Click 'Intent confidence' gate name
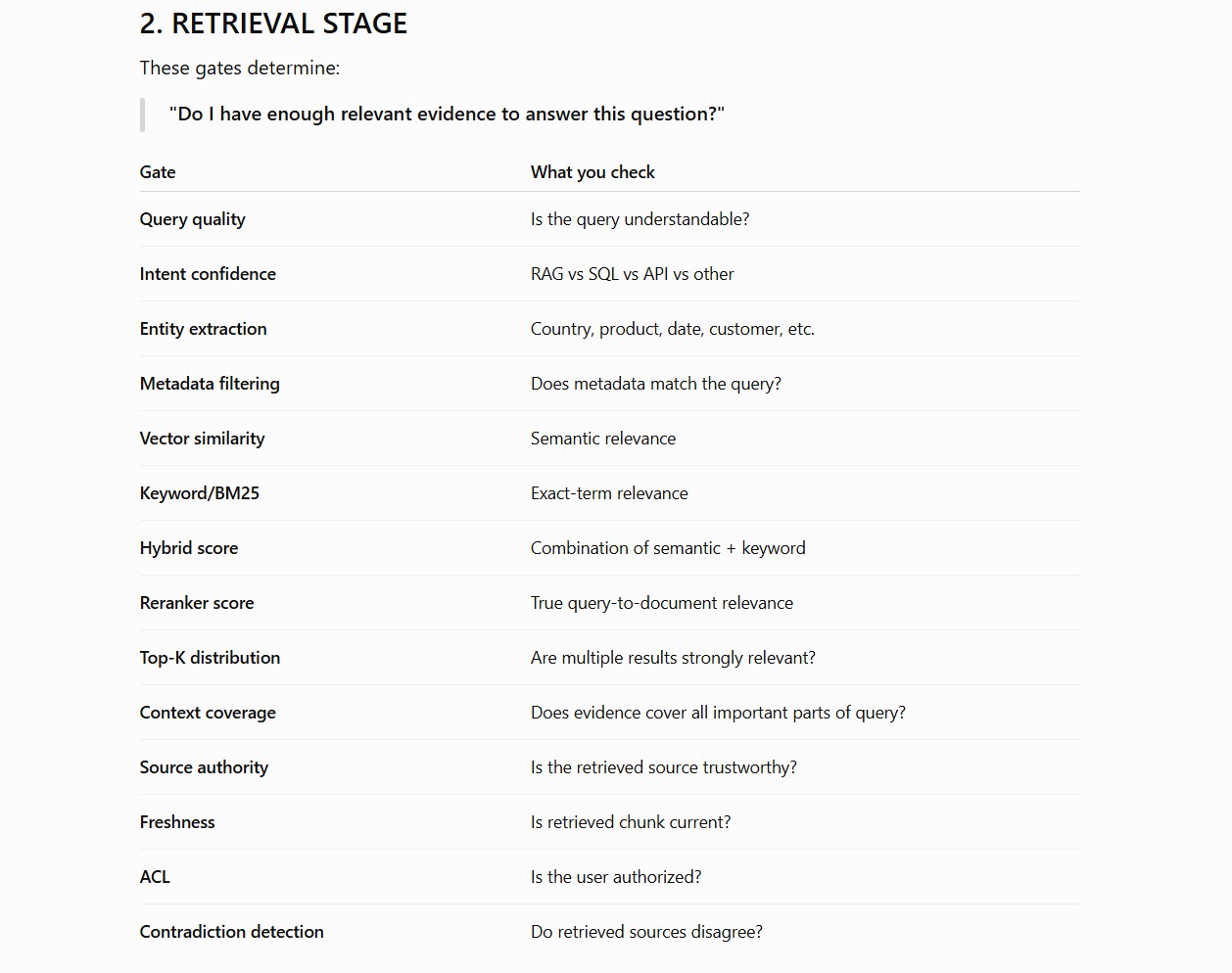Viewport: 1232px width, 973px height. pos(208,274)
